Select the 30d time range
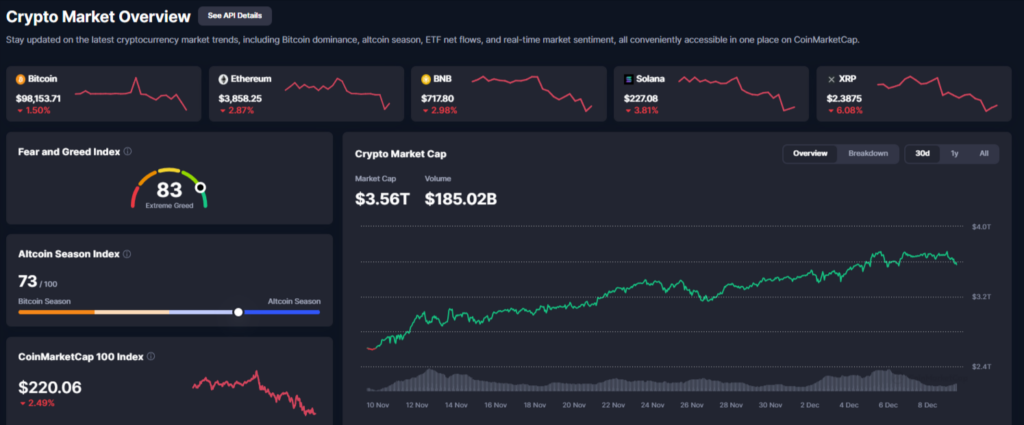This screenshot has width=1024, height=425. pyautogui.click(x=923, y=153)
